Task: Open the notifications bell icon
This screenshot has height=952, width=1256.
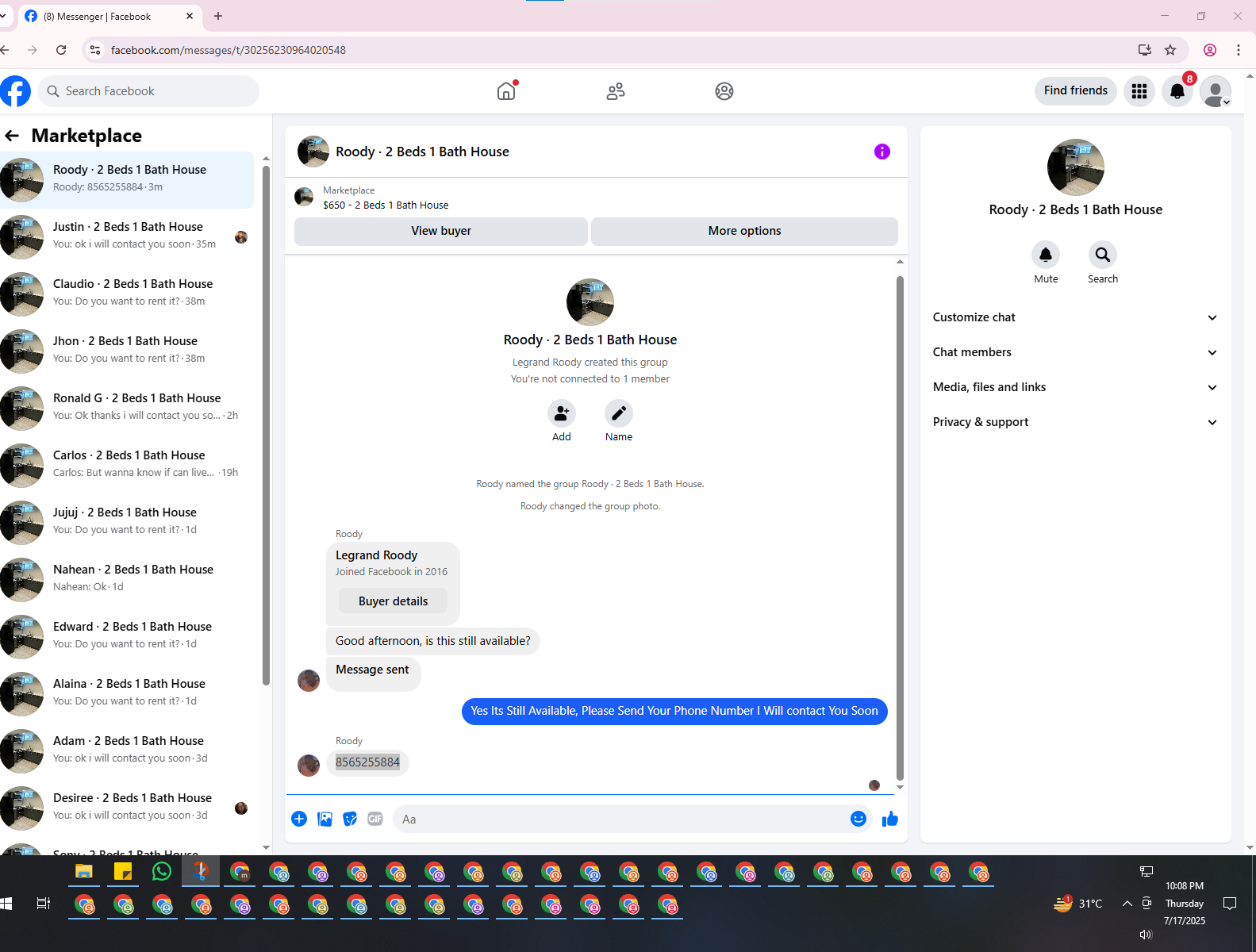Action: click(1177, 91)
